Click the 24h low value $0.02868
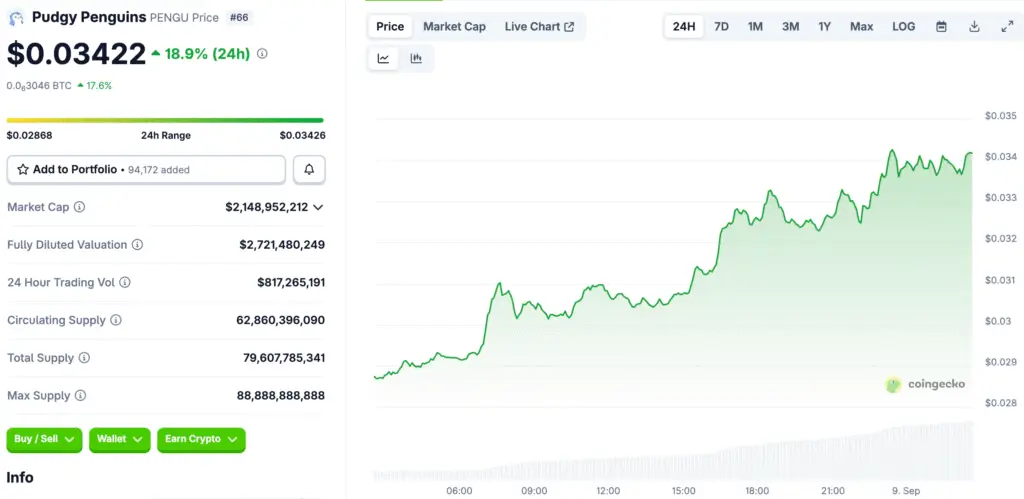1024x499 pixels. 29,136
